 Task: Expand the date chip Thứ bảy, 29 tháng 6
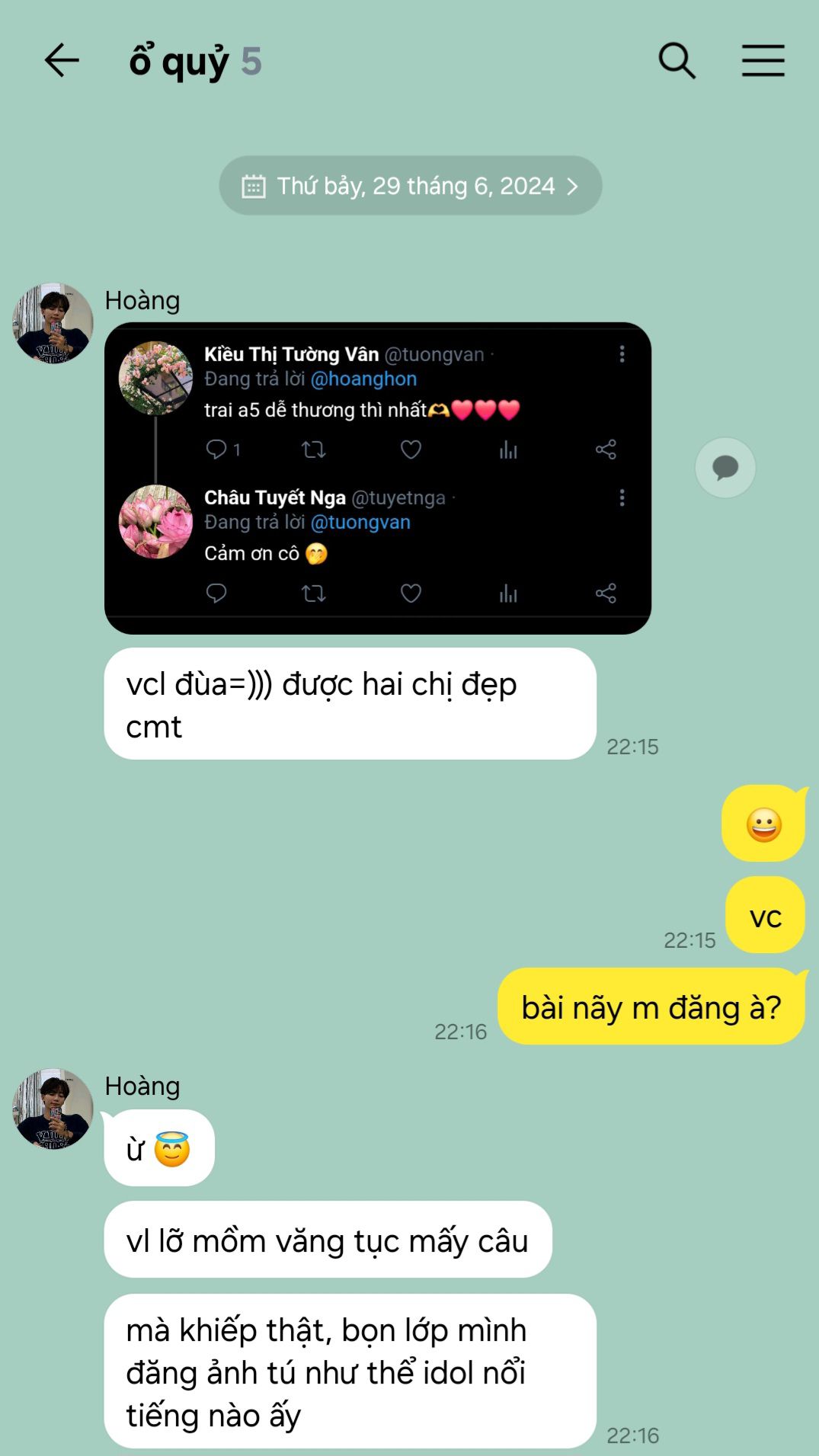411,186
